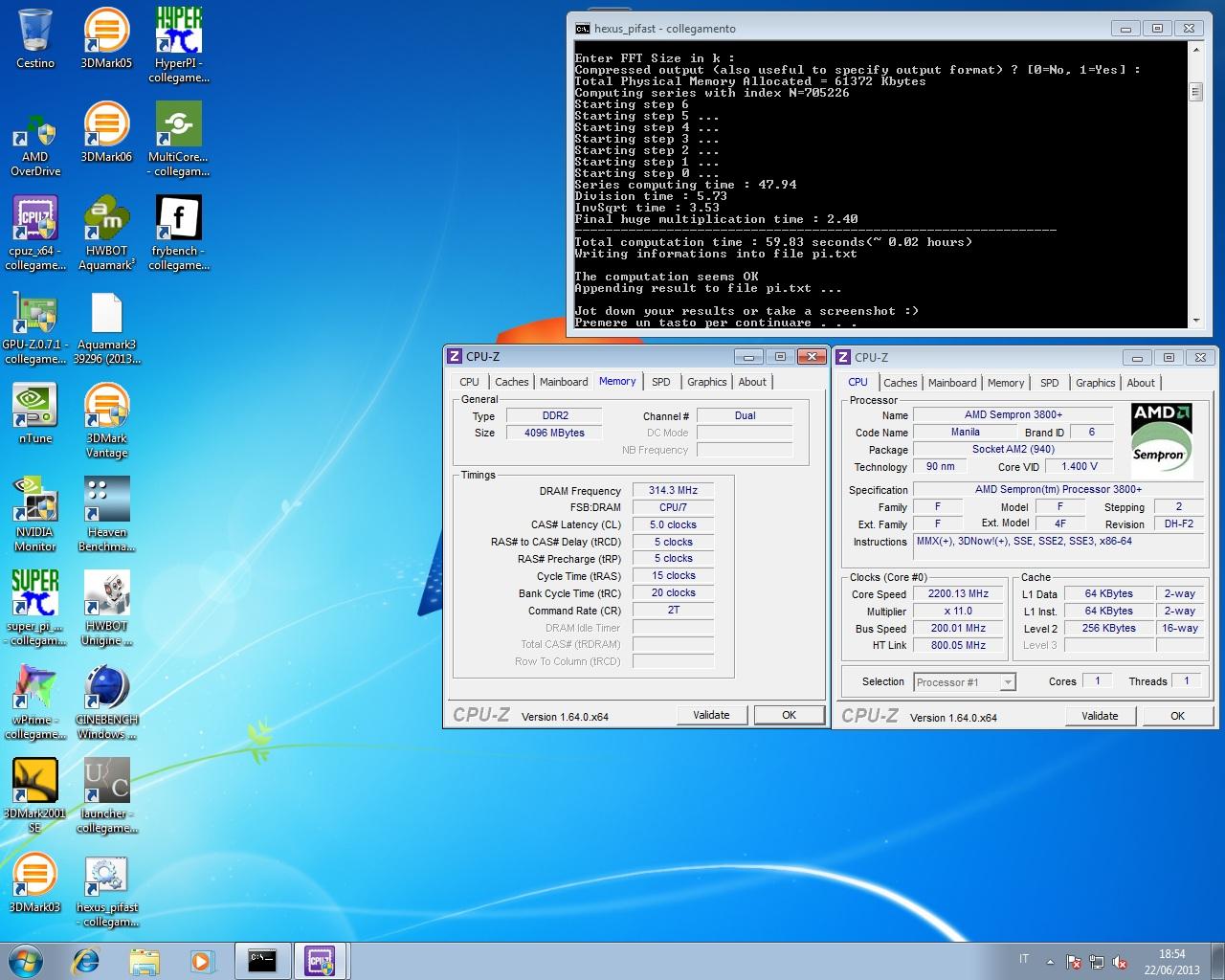Select the NVIDIA Monitor desktop icon

tap(35, 514)
